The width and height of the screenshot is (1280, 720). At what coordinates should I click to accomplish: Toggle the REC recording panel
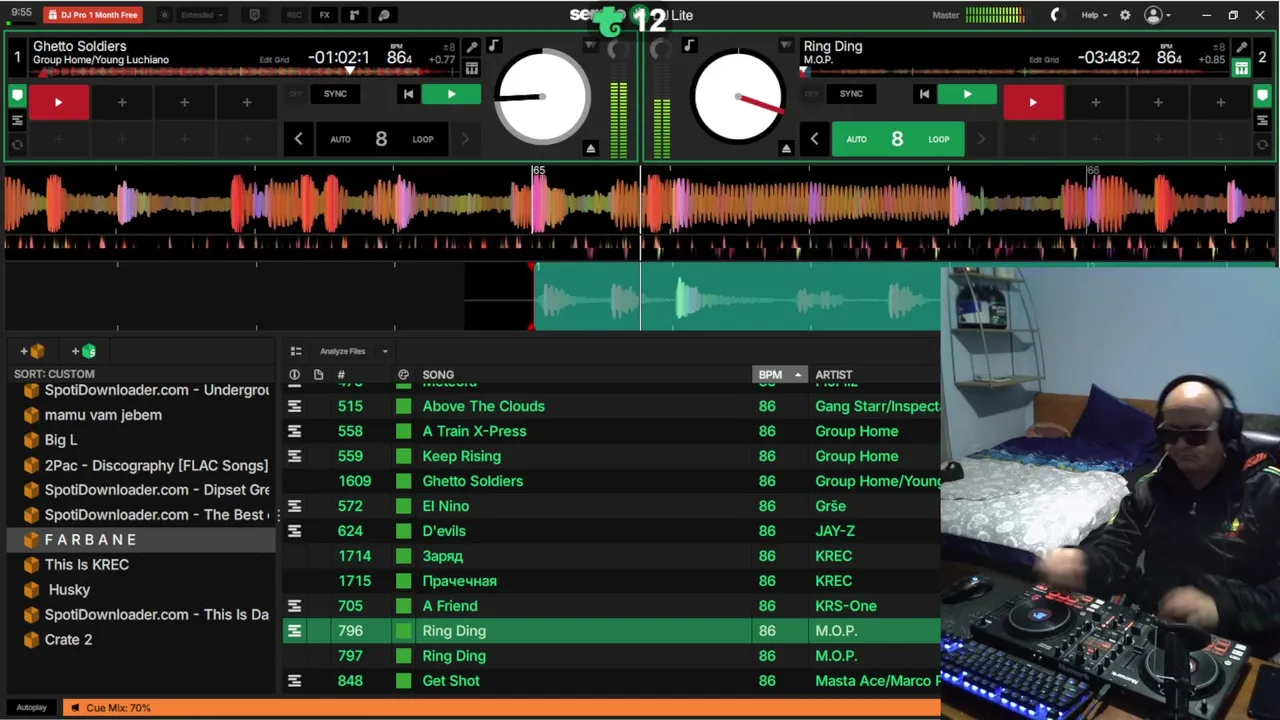click(294, 15)
